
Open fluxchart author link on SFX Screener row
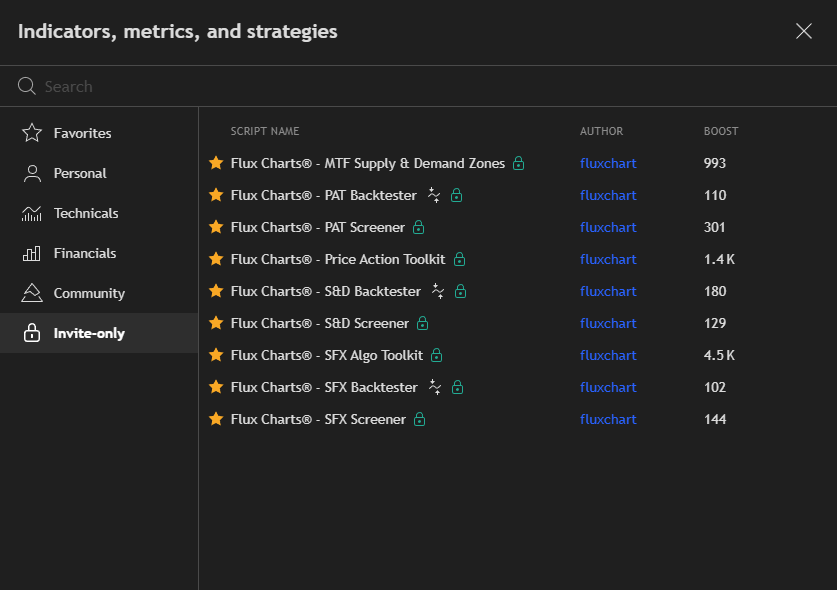608,420
